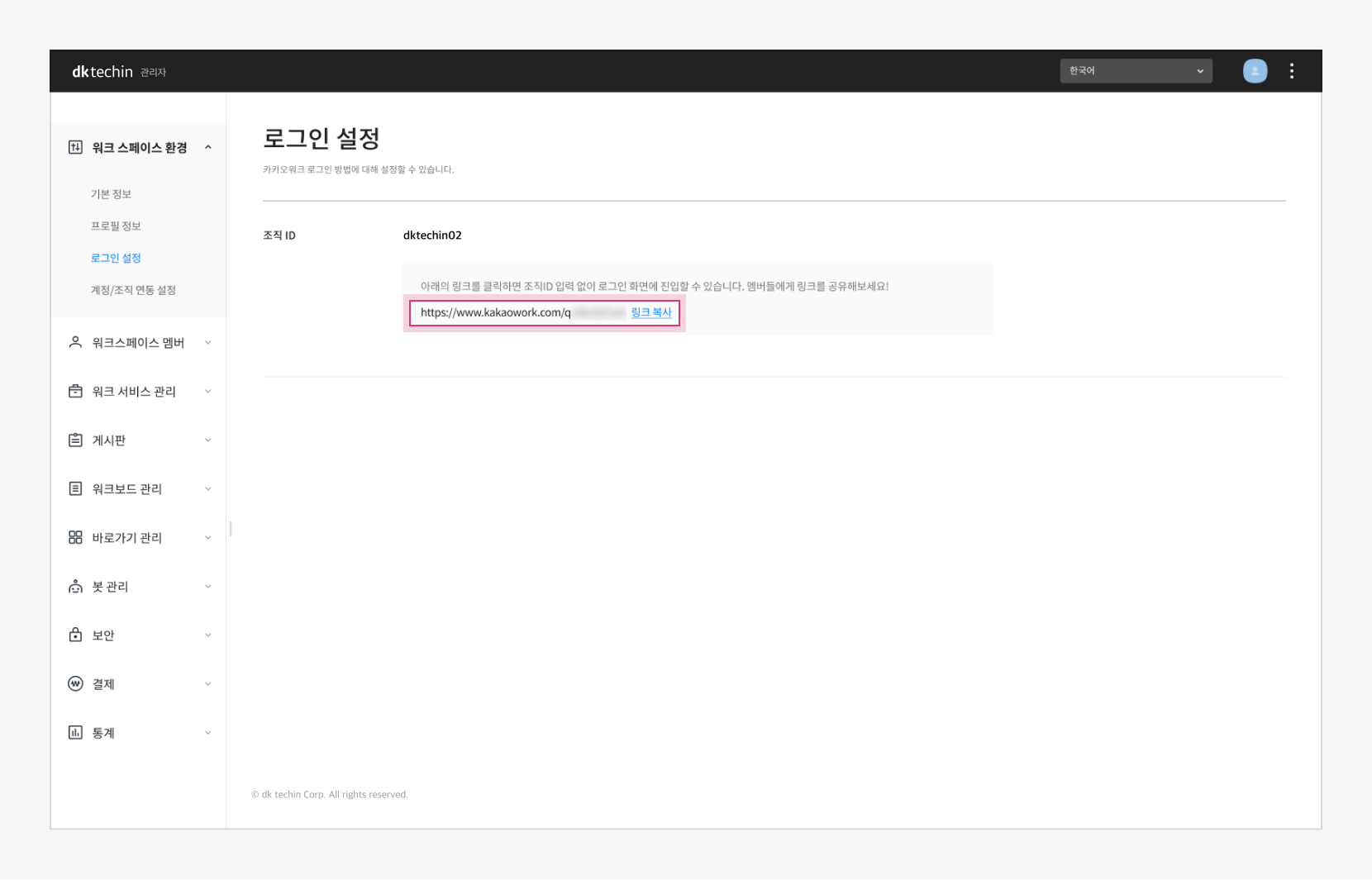Click the security (보안) lock icon
1372x880 pixels.
pyautogui.click(x=75, y=635)
